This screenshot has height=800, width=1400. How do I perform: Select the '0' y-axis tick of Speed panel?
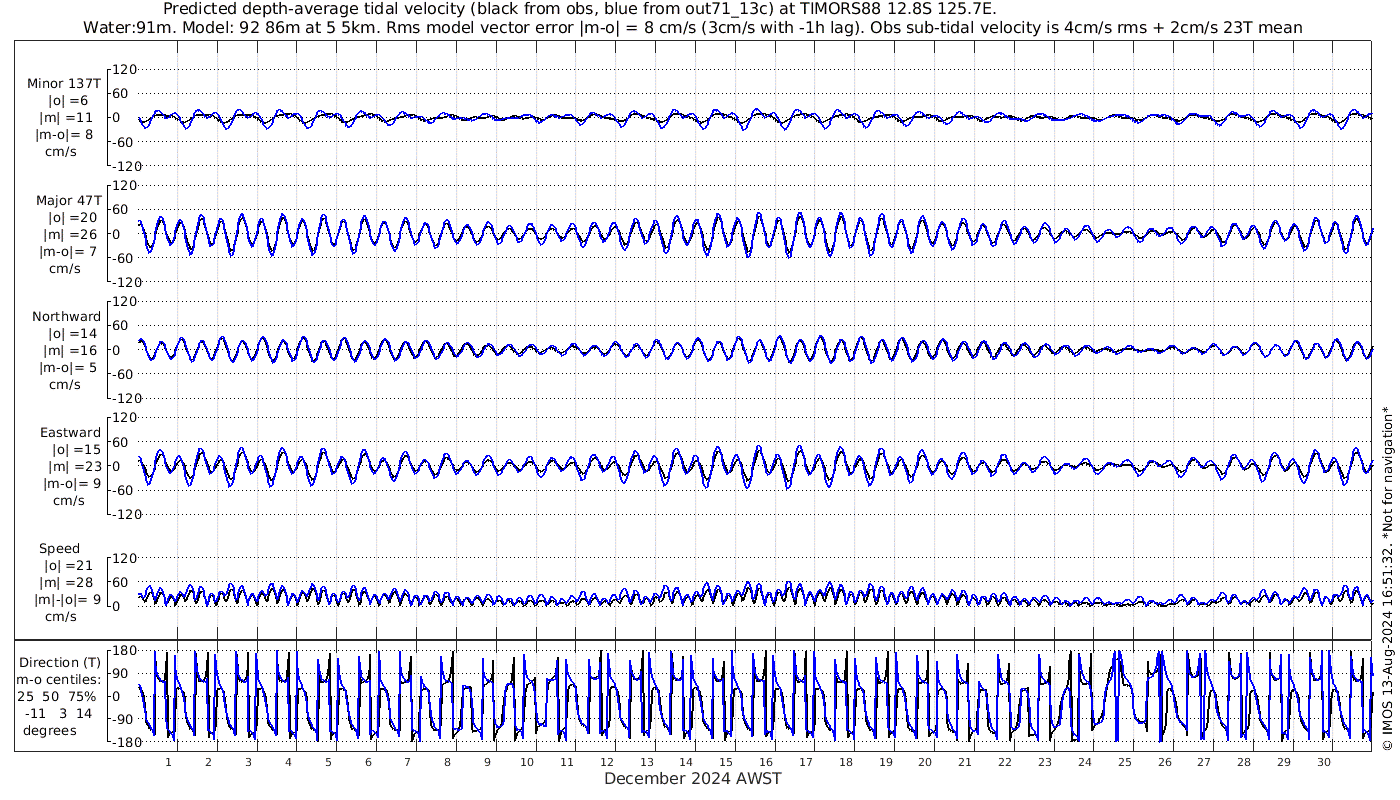coord(117,606)
